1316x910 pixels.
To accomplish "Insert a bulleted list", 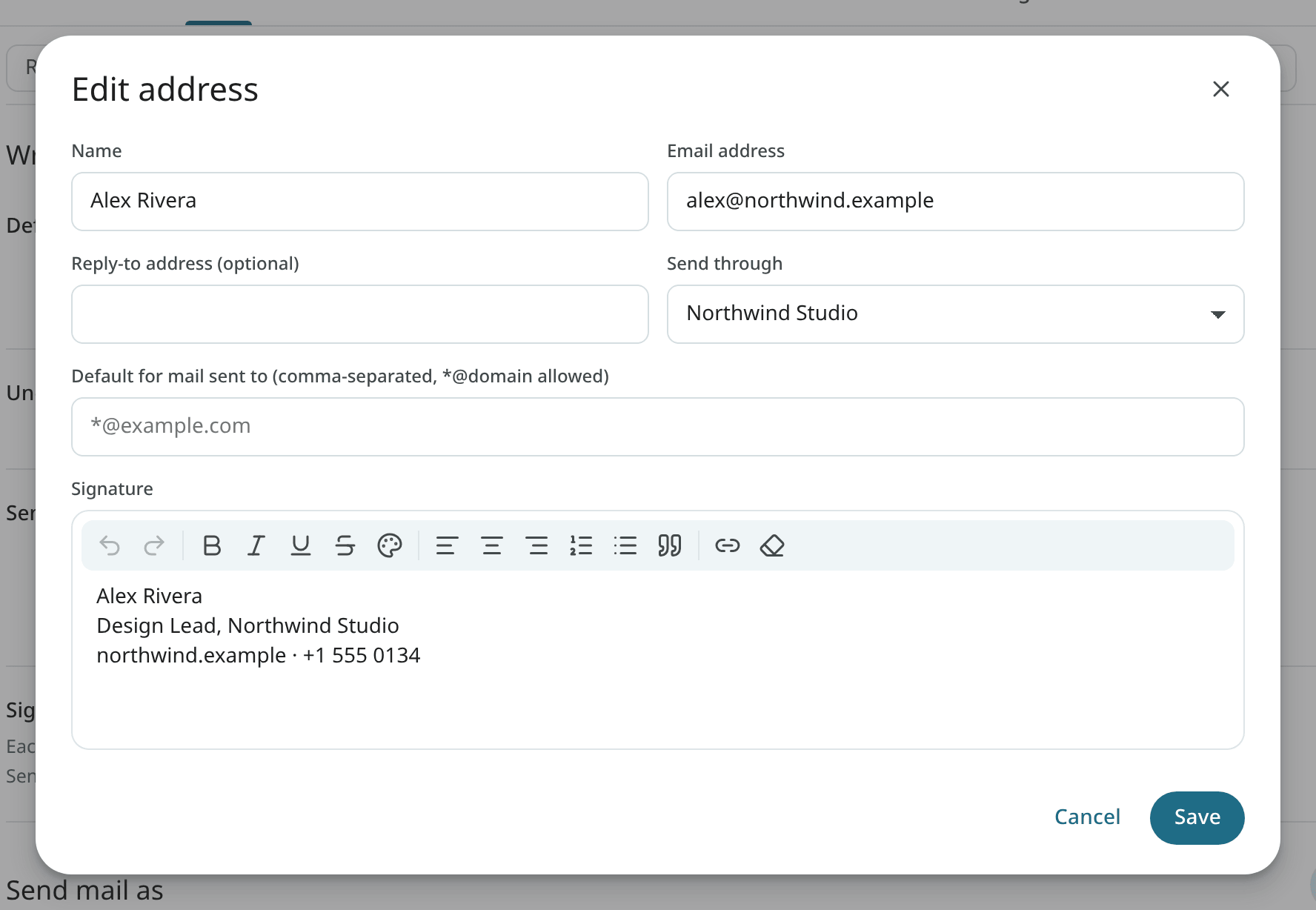I will [625, 545].
